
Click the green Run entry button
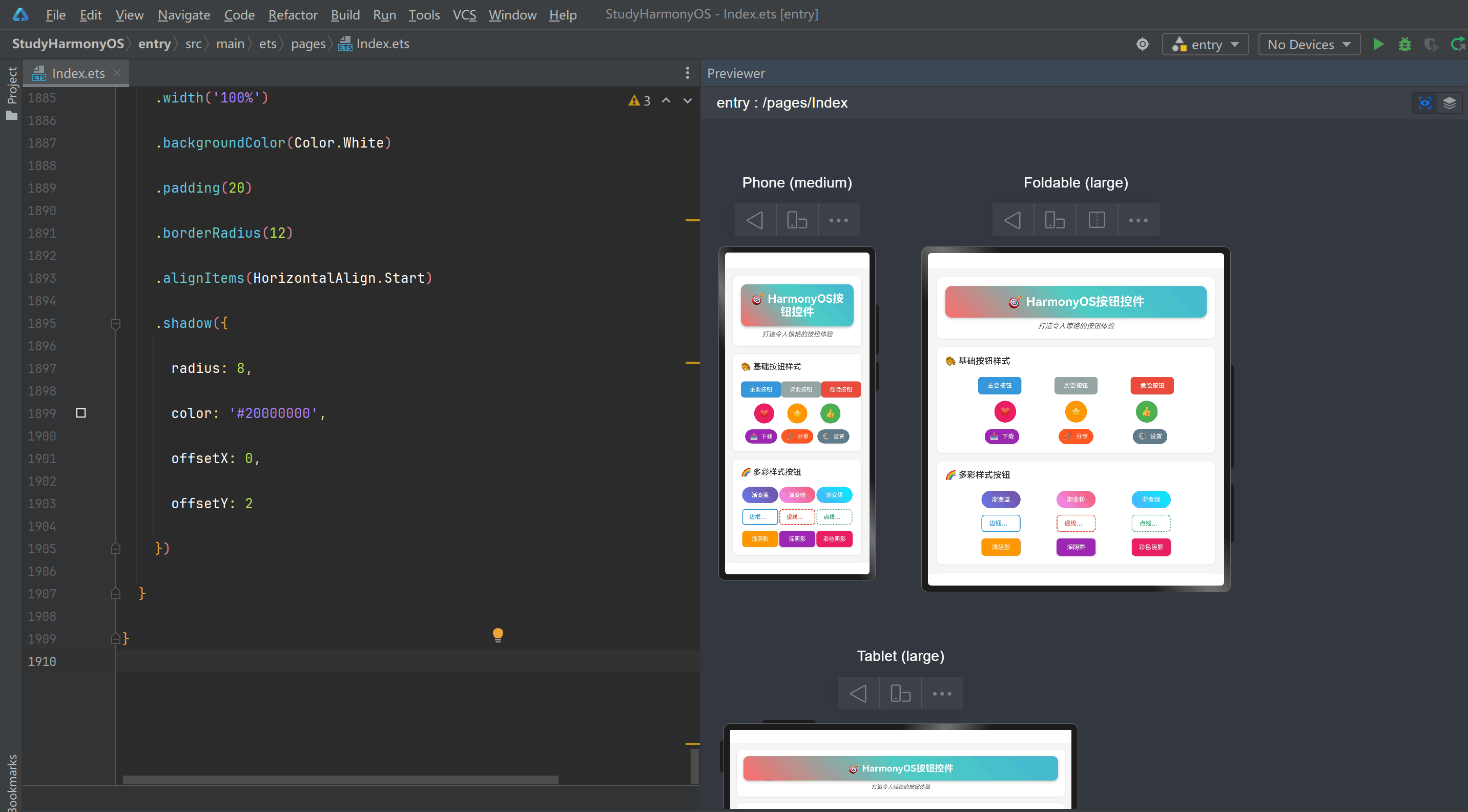pos(1378,44)
